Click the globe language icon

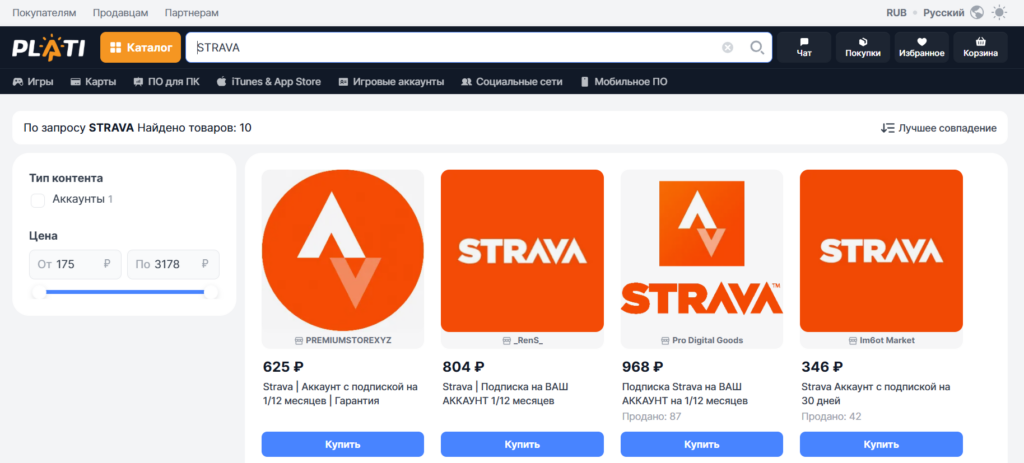point(977,12)
